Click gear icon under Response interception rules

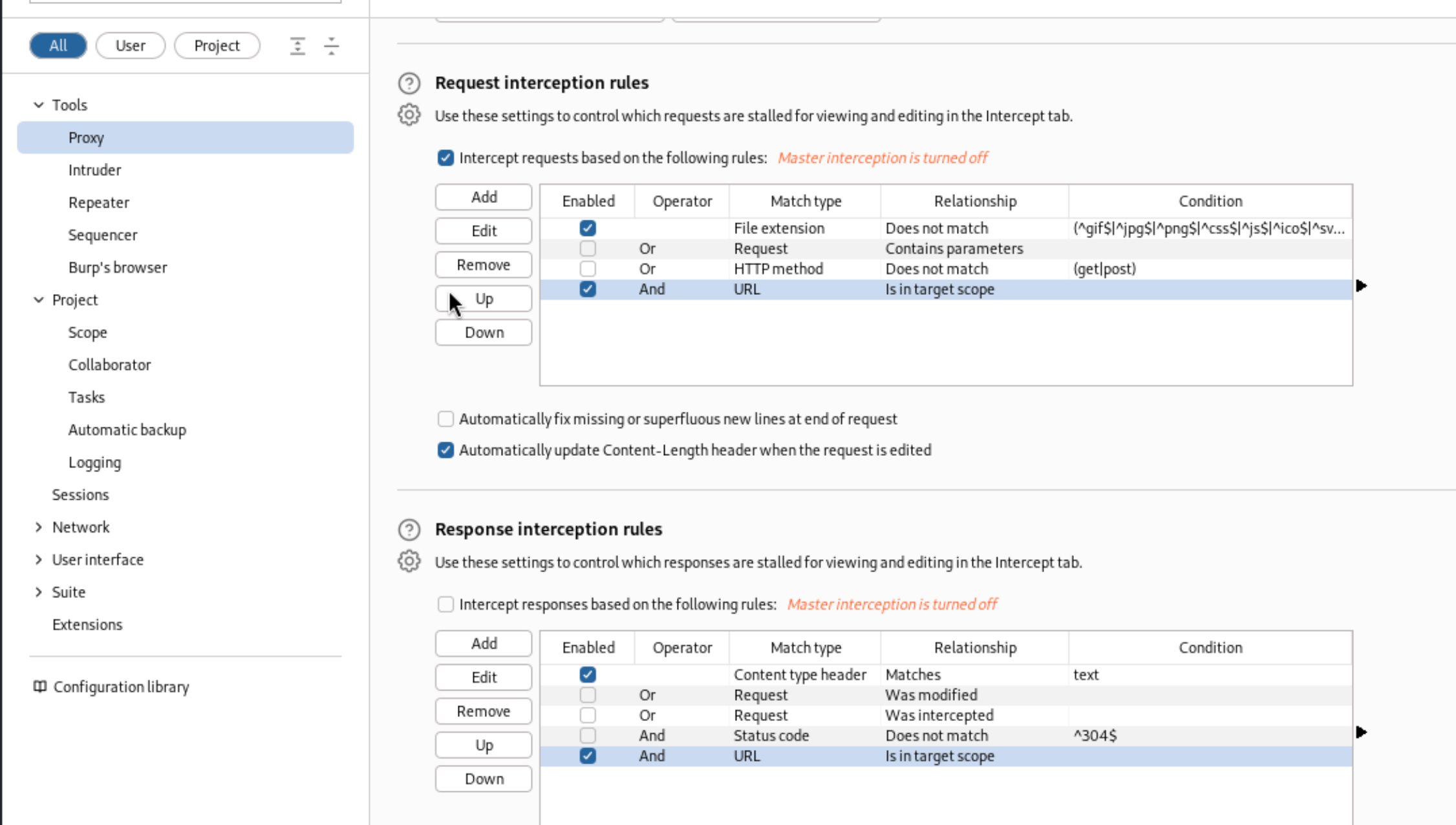point(409,561)
